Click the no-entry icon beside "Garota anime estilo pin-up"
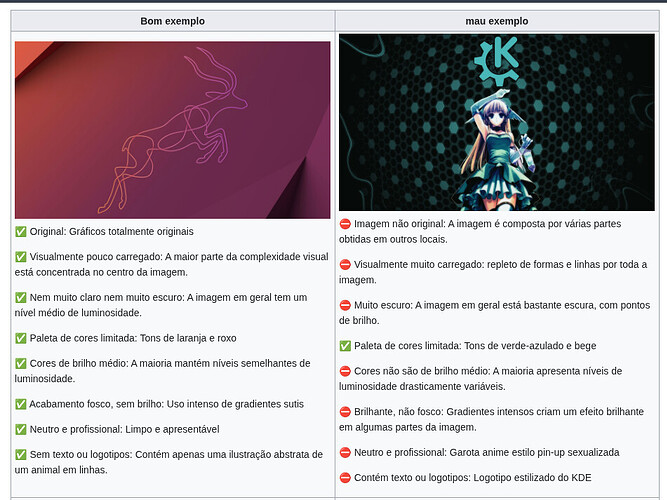The width and height of the screenshot is (667, 500). coord(345,453)
